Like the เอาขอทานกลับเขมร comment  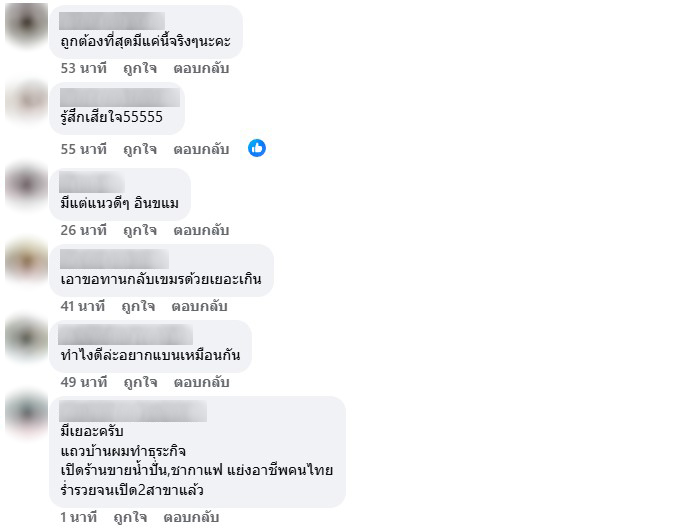click(138, 306)
